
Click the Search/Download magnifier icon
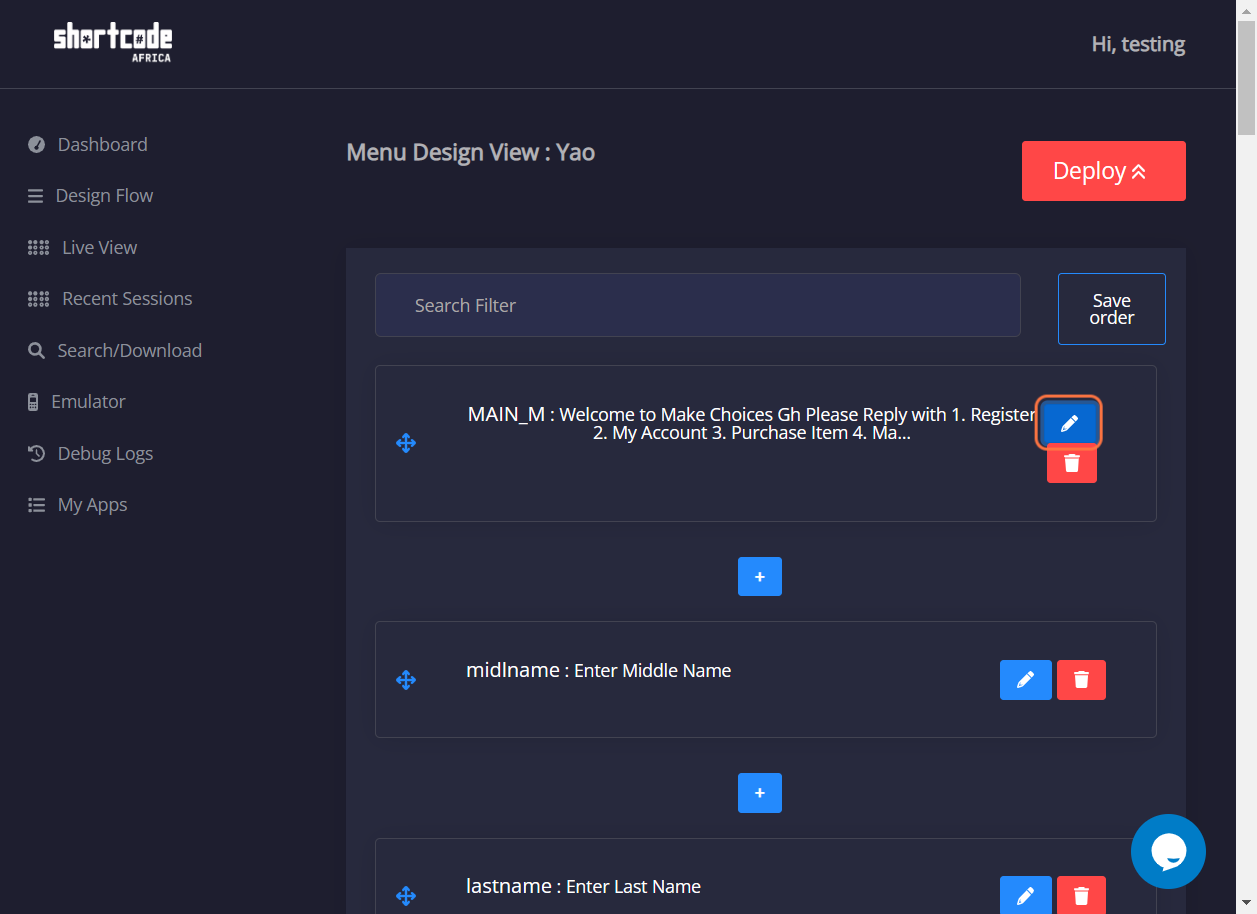coord(36,351)
